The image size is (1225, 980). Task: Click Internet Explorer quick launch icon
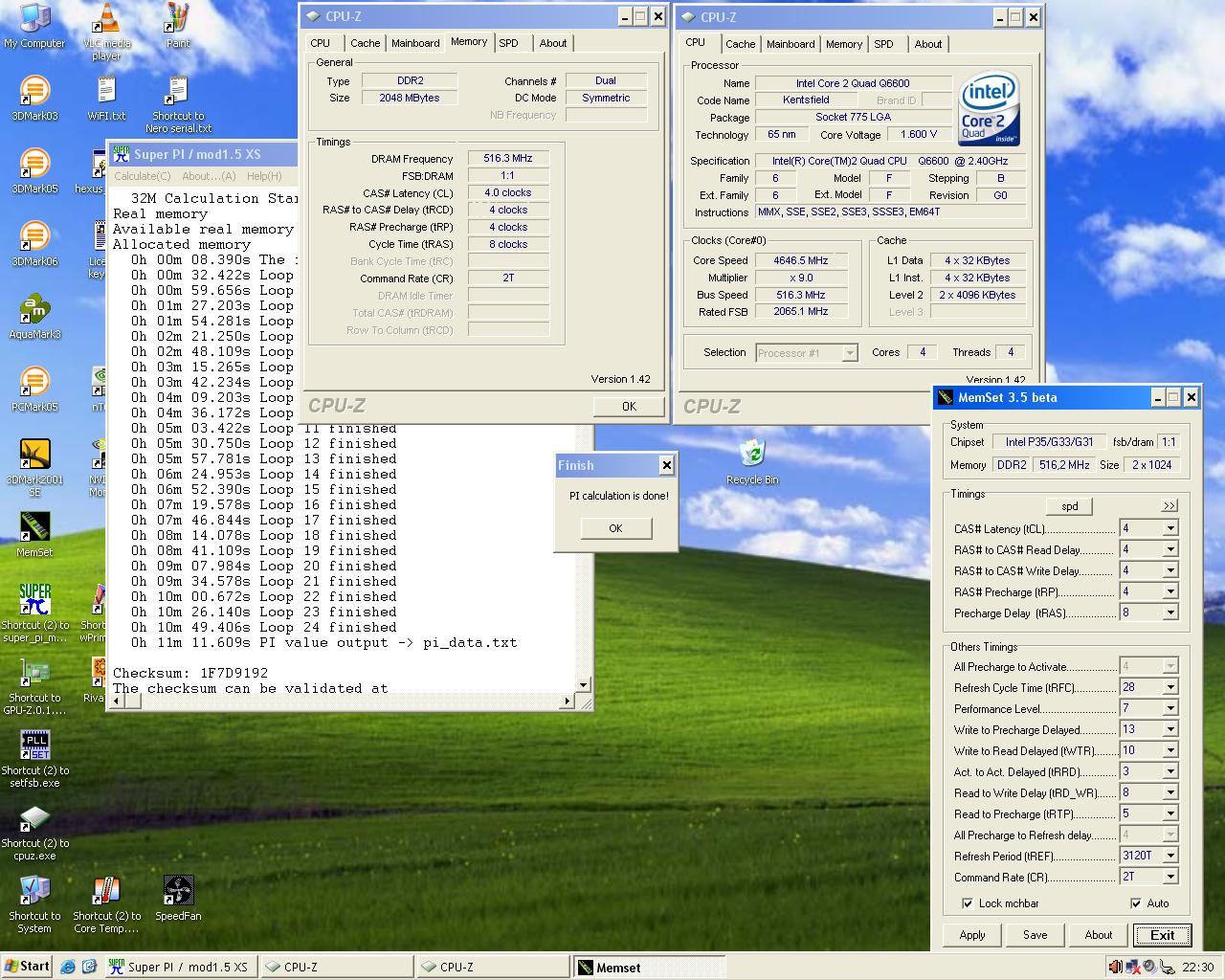pyautogui.click(x=67, y=967)
